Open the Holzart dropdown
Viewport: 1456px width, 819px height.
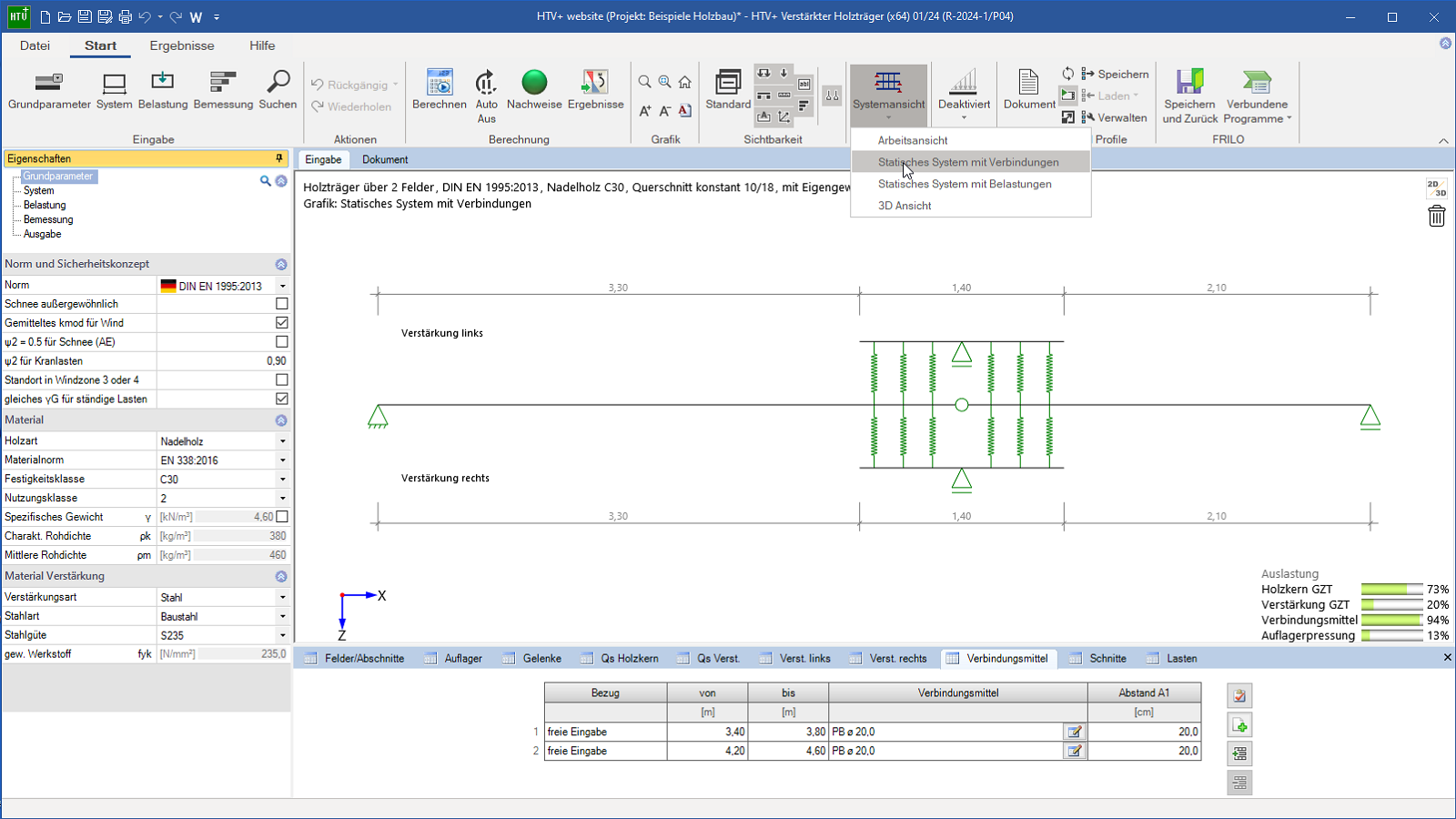click(283, 441)
